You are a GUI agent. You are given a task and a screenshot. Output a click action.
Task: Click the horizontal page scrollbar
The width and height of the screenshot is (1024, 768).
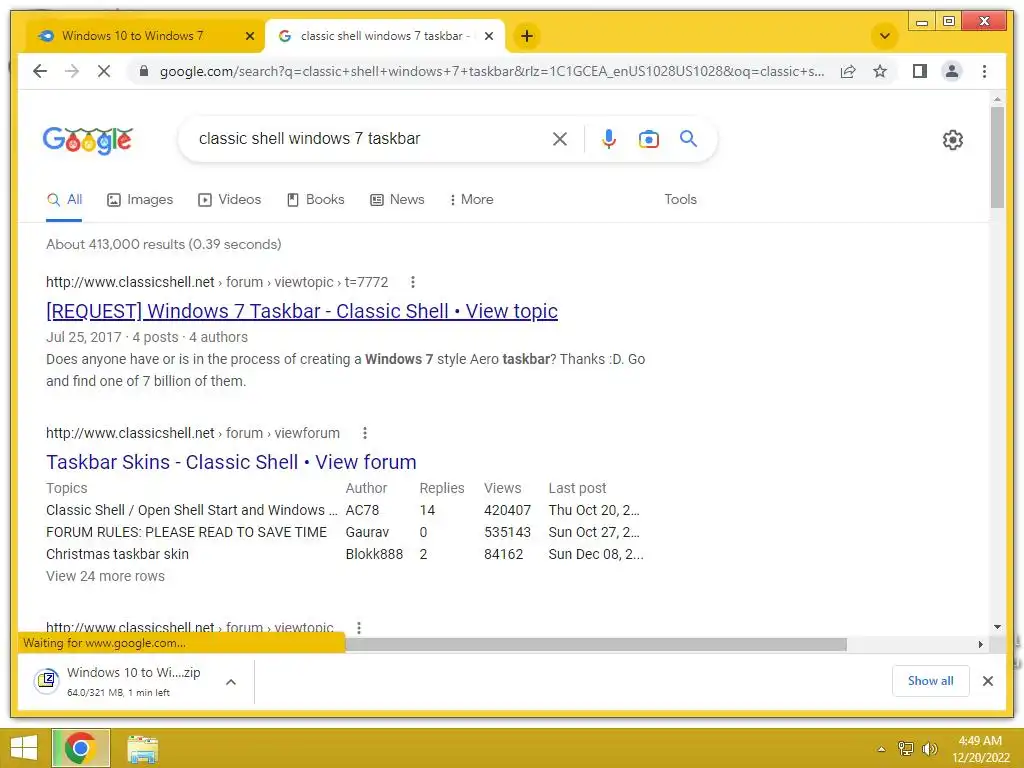pyautogui.click(x=596, y=645)
